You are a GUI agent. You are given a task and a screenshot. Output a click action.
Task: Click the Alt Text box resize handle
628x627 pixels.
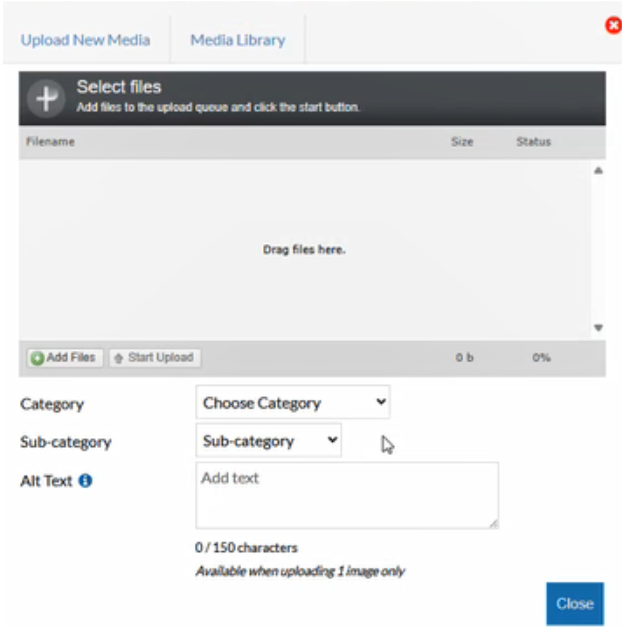493,522
